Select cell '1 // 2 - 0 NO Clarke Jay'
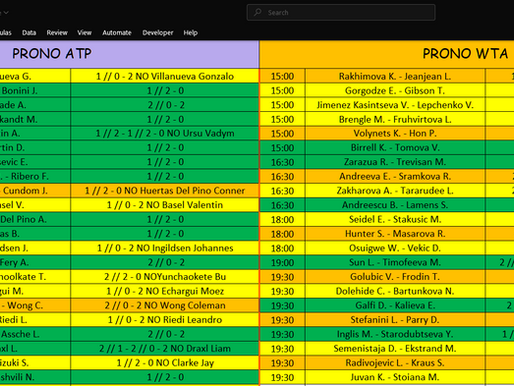The width and height of the screenshot is (514, 386). tap(165, 363)
